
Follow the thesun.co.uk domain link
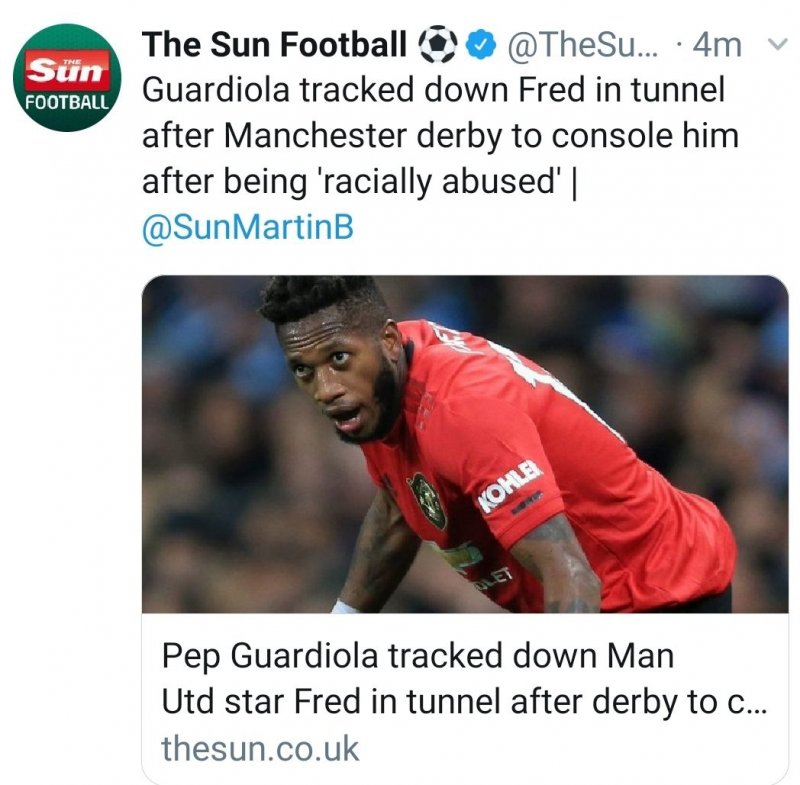tap(260, 747)
